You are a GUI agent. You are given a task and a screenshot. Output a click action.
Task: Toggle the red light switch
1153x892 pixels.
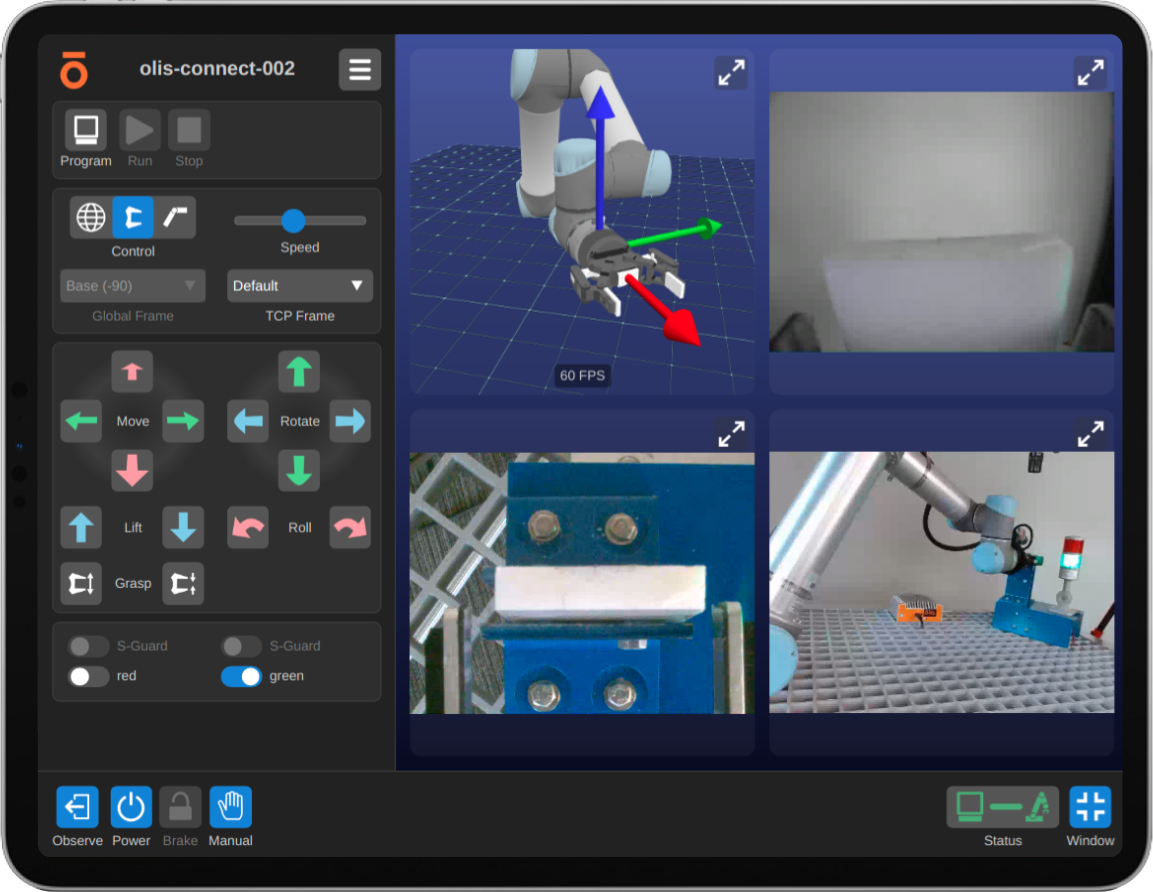click(88, 677)
